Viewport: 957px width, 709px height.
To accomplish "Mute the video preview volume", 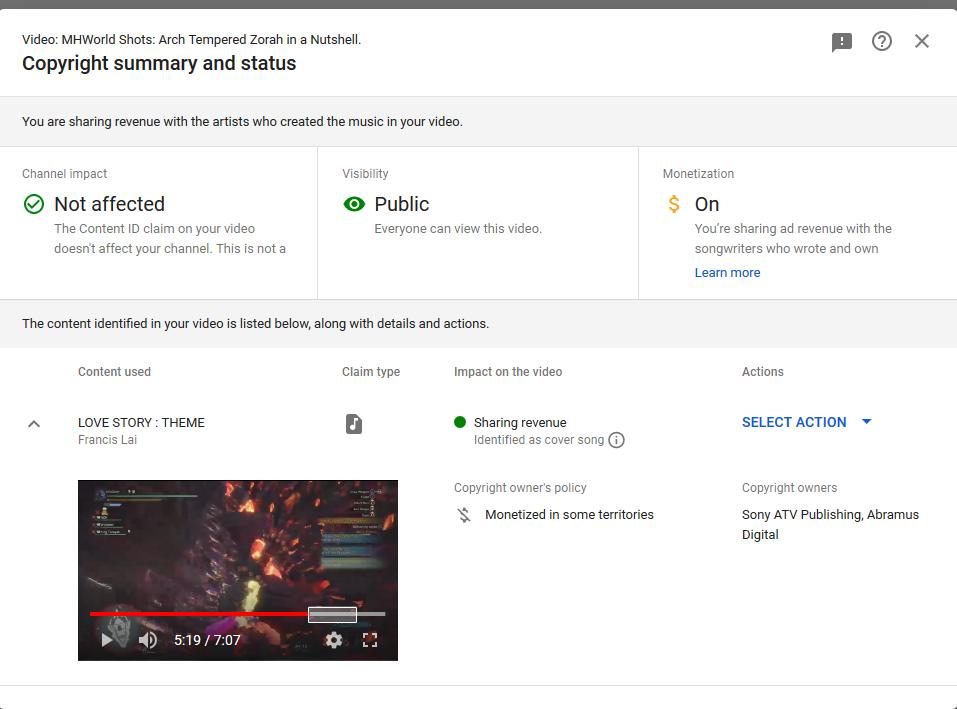I will (x=148, y=640).
